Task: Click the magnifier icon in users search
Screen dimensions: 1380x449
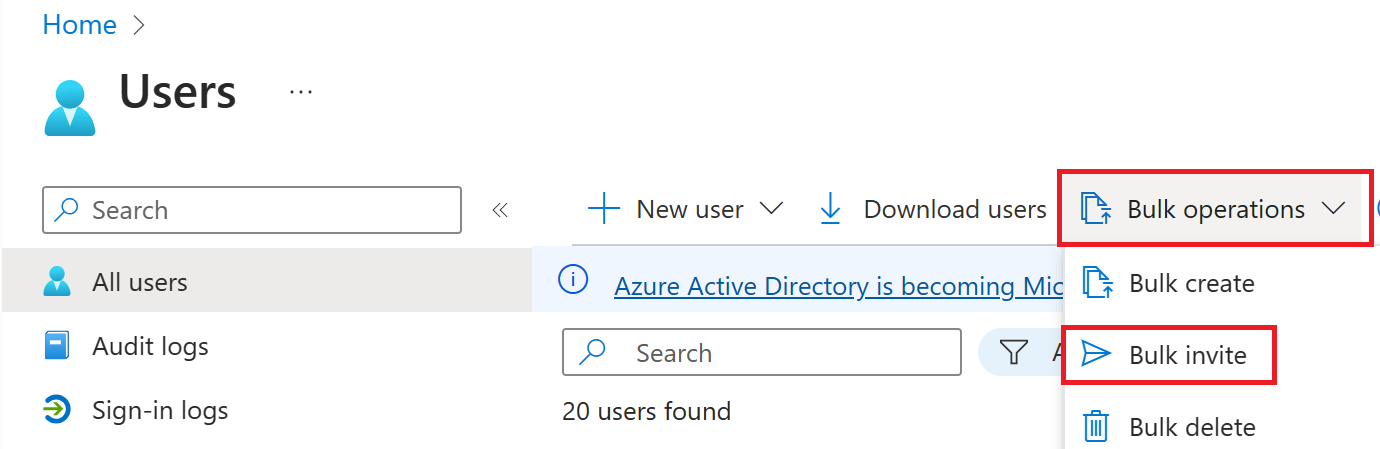Action: point(594,353)
